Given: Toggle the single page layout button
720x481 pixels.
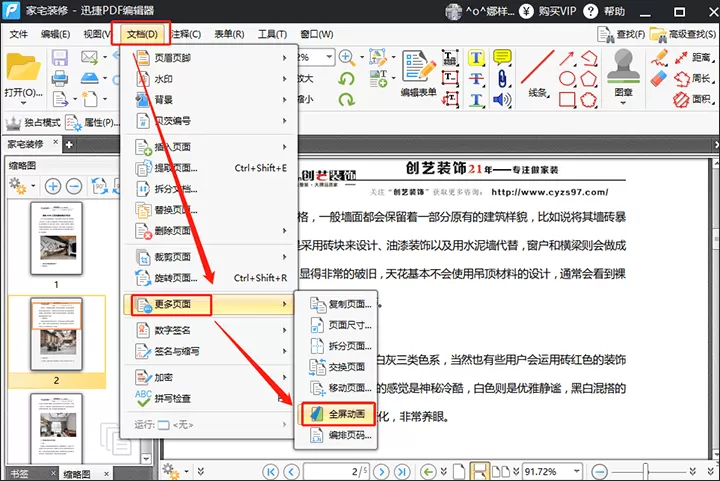Looking at the screenshot, I should coord(459,471).
